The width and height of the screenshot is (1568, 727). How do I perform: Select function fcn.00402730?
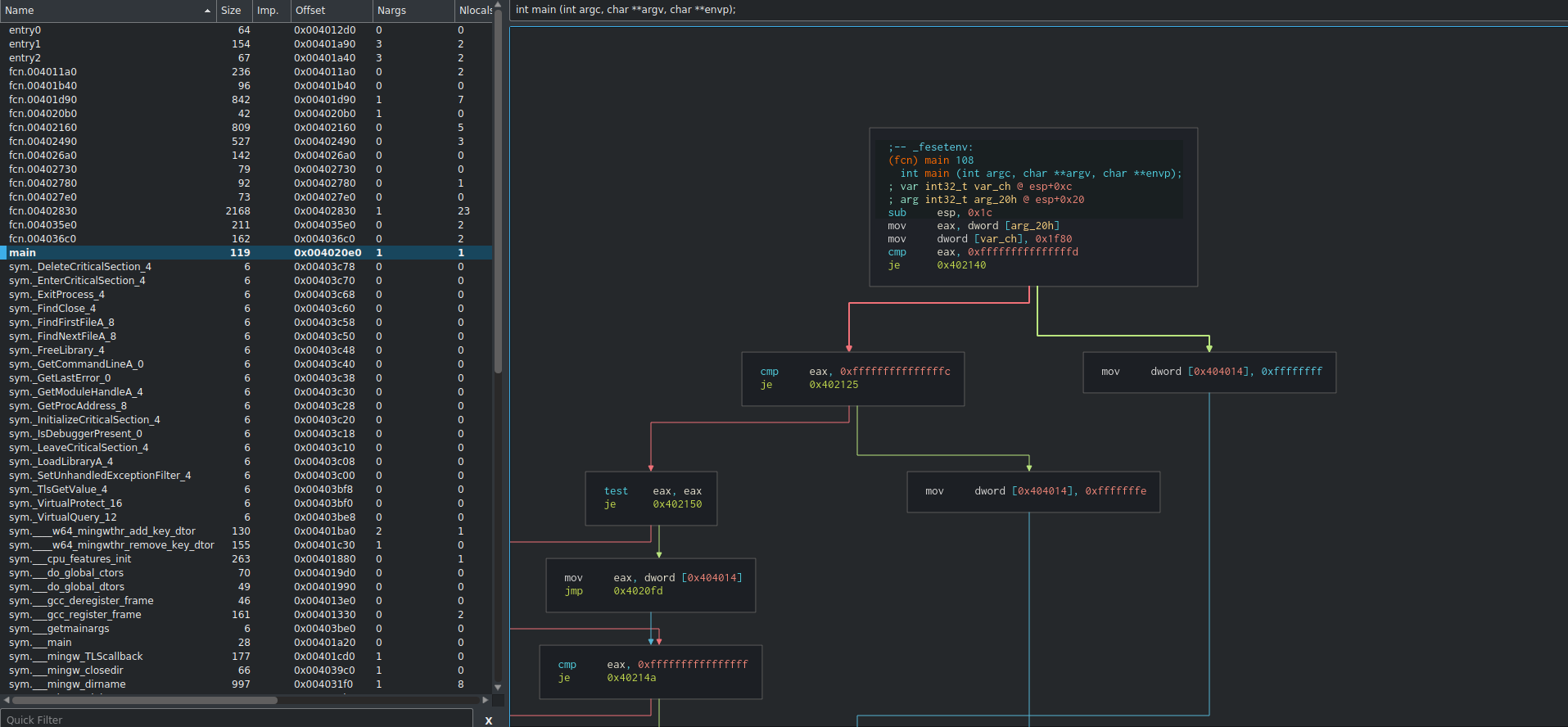246,169
